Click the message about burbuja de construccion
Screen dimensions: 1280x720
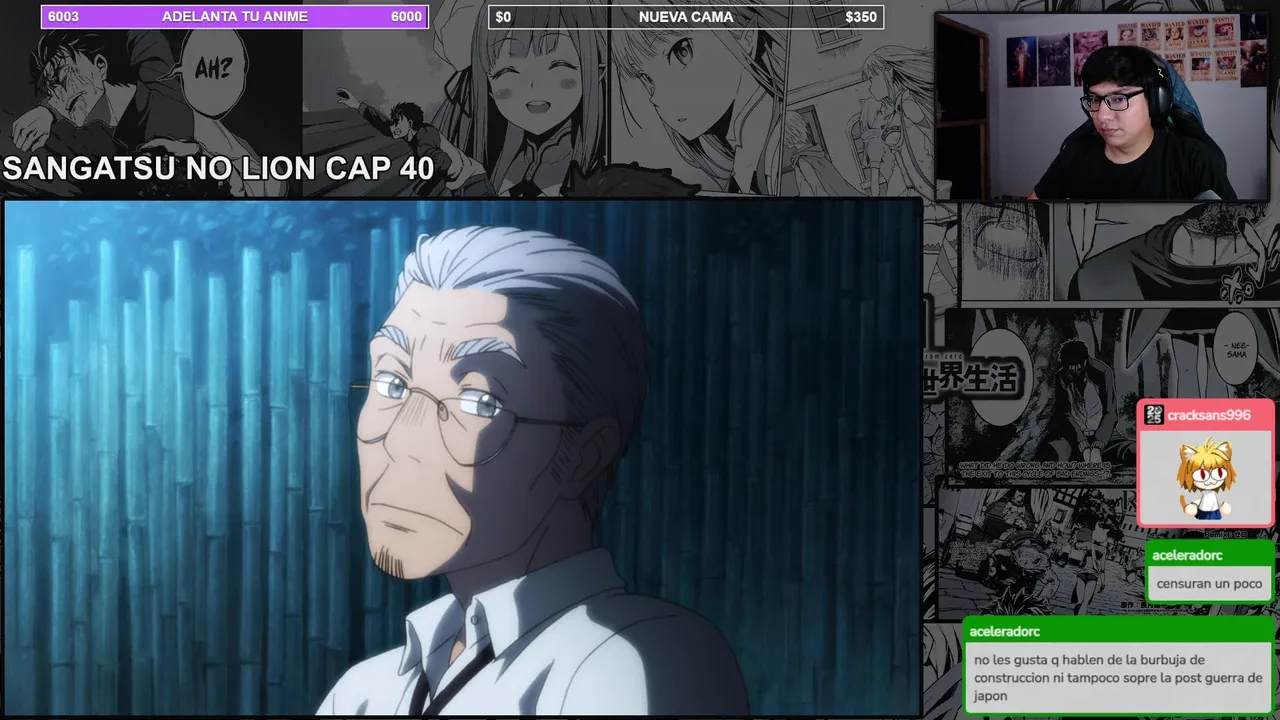1118,678
